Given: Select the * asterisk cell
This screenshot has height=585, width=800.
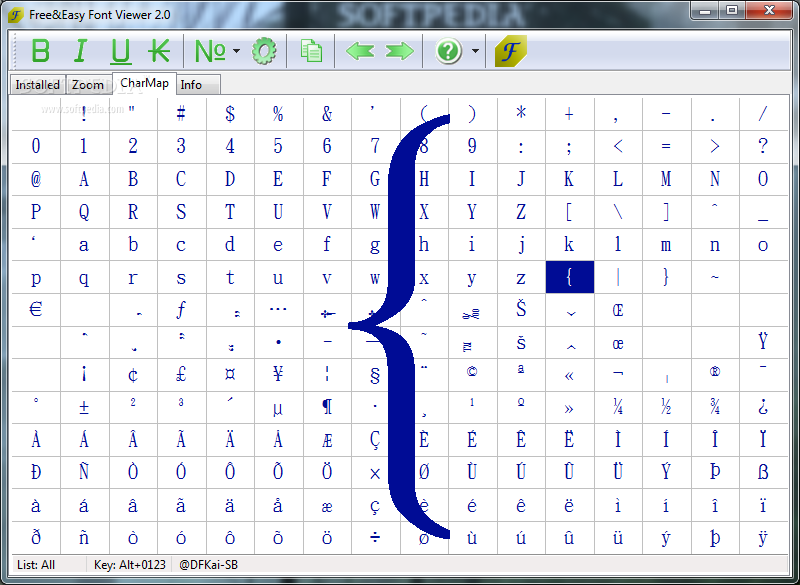Looking at the screenshot, I should (521, 113).
